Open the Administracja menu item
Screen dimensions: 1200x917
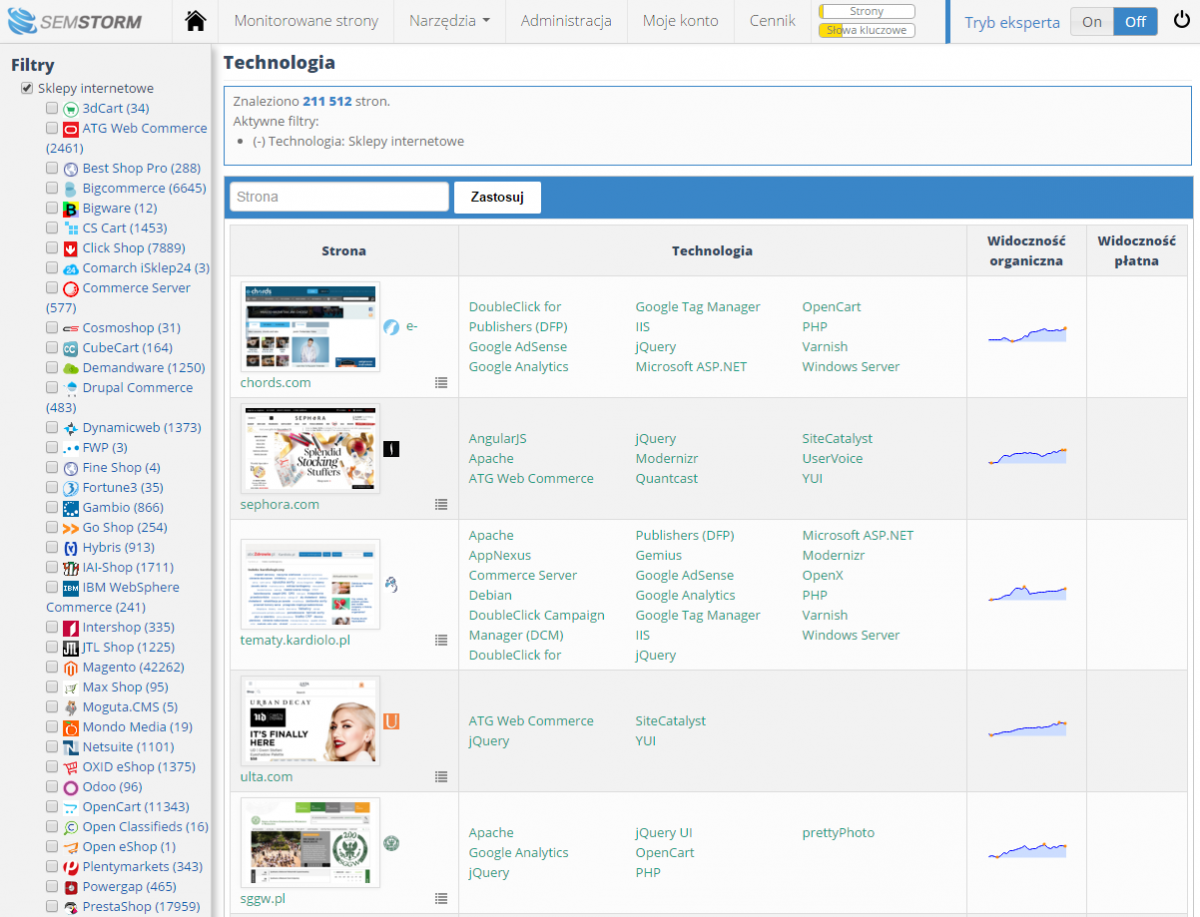pos(566,21)
